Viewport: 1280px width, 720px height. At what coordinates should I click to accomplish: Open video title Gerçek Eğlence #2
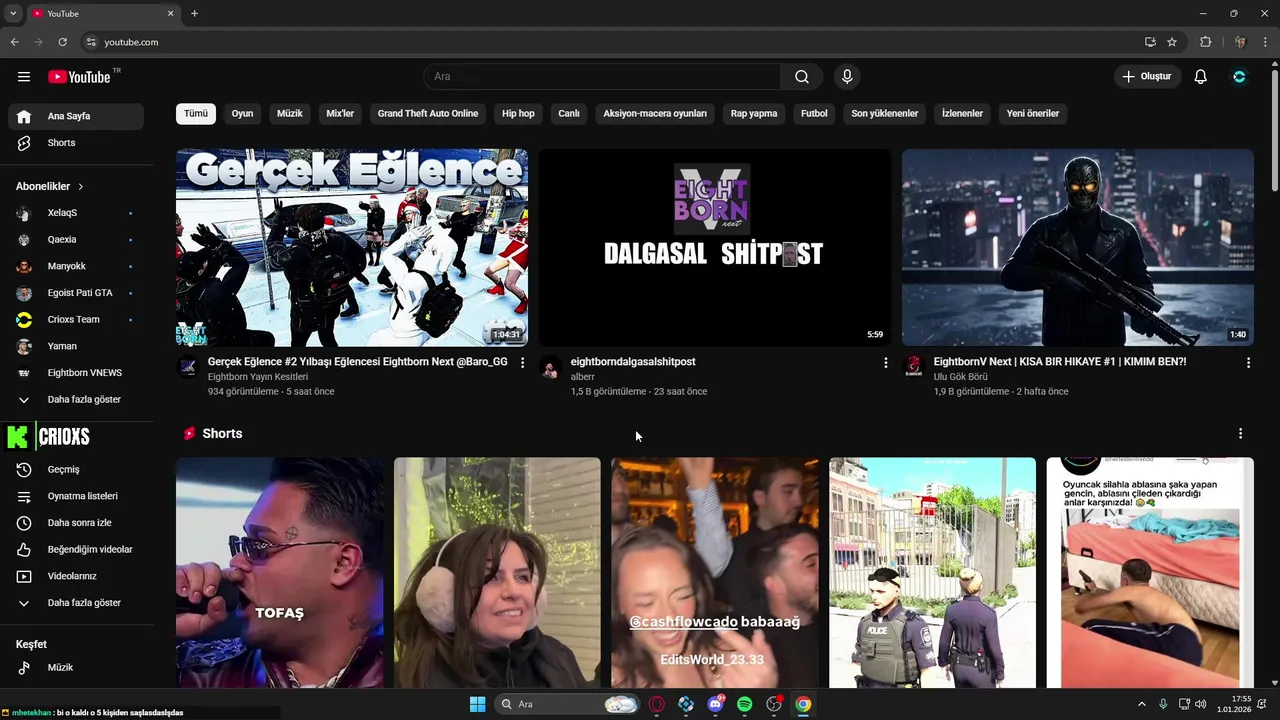click(x=357, y=362)
